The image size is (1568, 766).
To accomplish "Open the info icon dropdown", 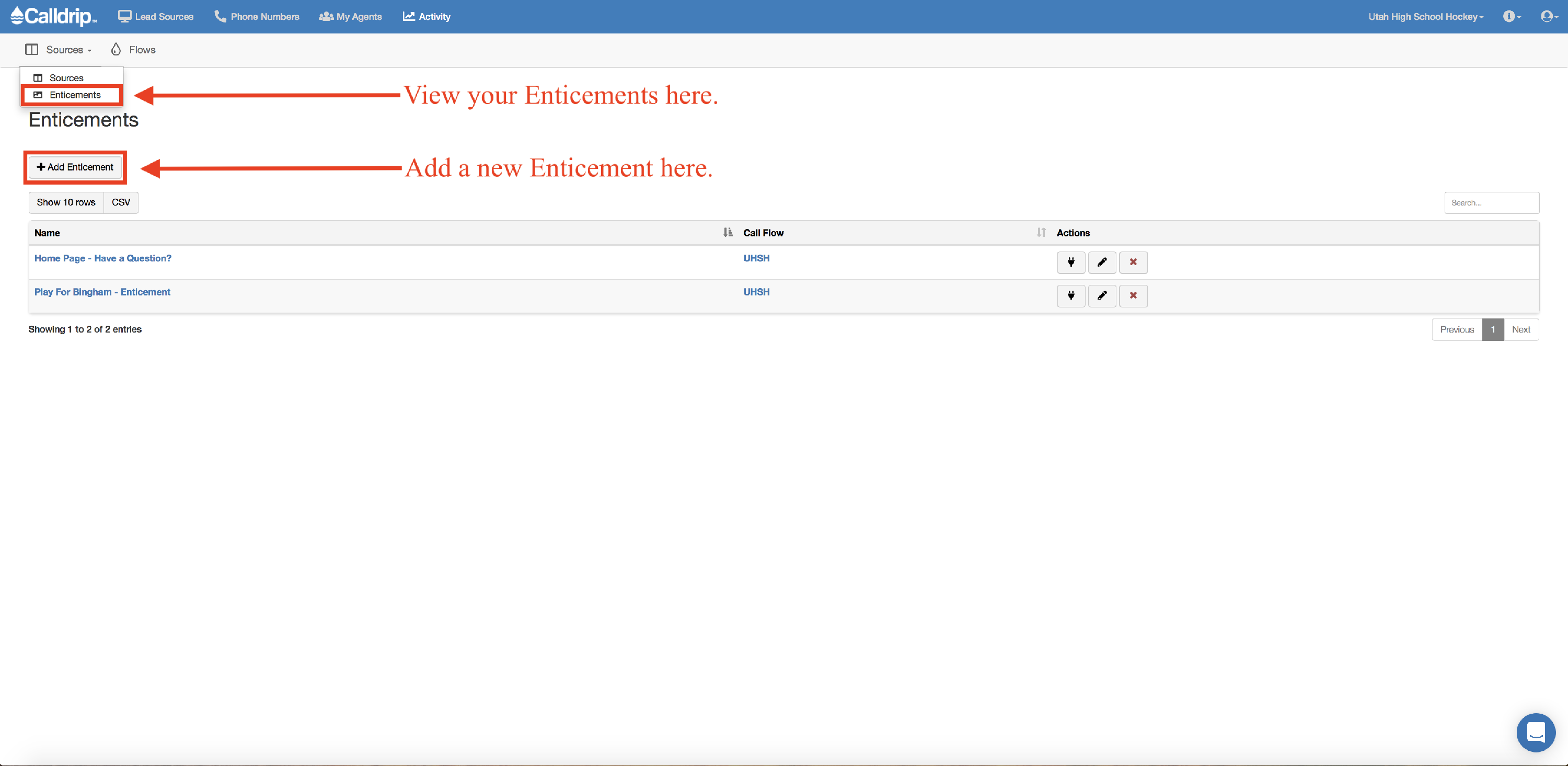I will tap(1512, 16).
